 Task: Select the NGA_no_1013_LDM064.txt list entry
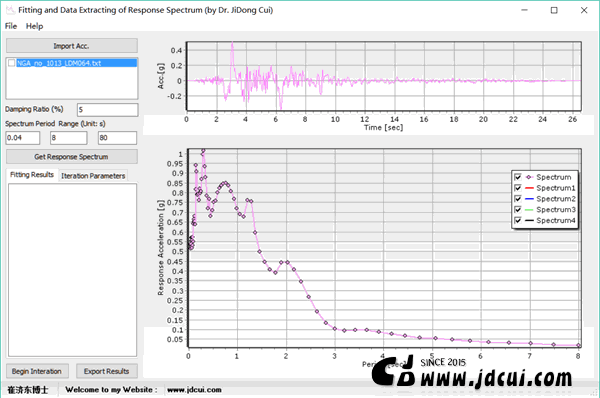pos(77,63)
